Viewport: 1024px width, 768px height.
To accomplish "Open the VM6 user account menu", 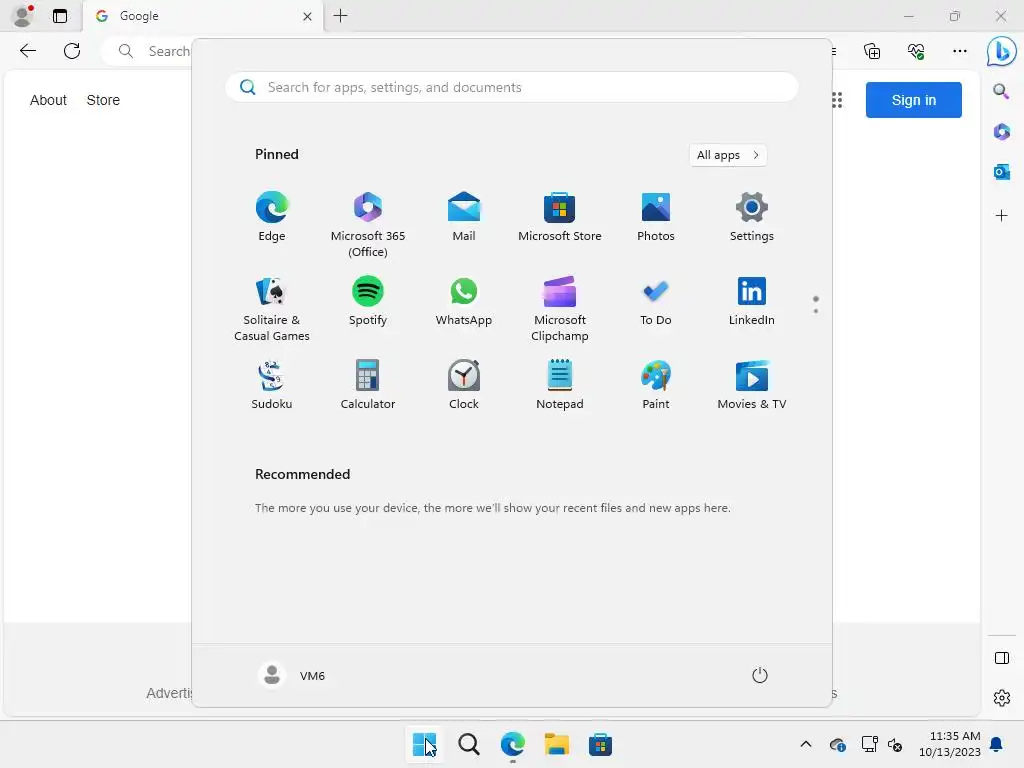I will tap(292, 675).
